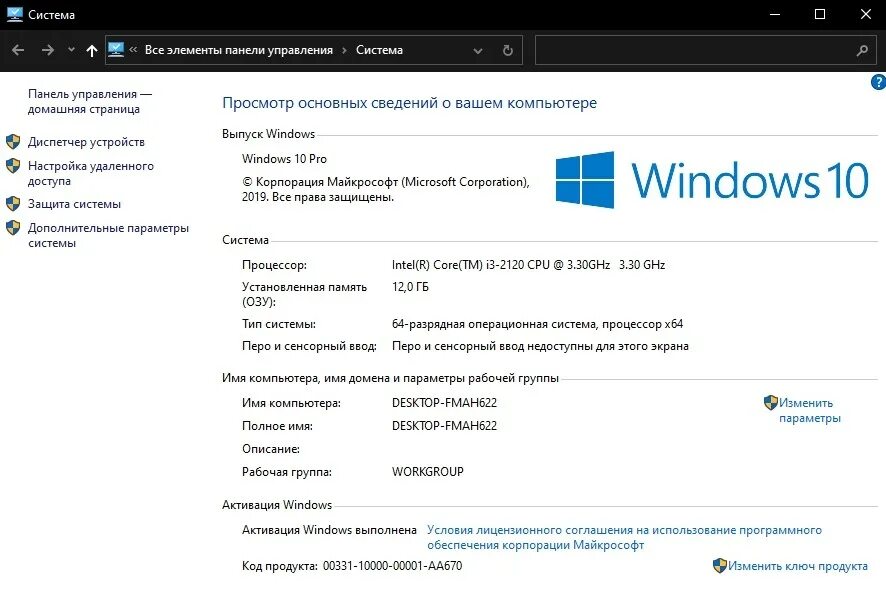The width and height of the screenshot is (886, 606).
Task: Open 'Дополнительные параметры системы'
Action: tap(108, 236)
